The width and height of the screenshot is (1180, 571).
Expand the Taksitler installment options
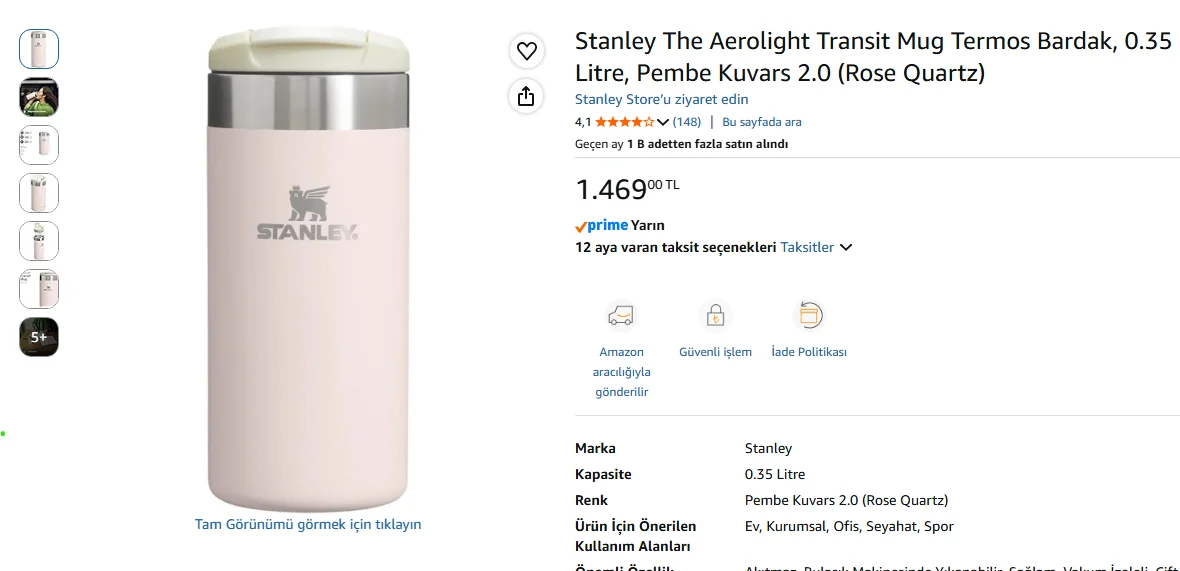pos(816,247)
